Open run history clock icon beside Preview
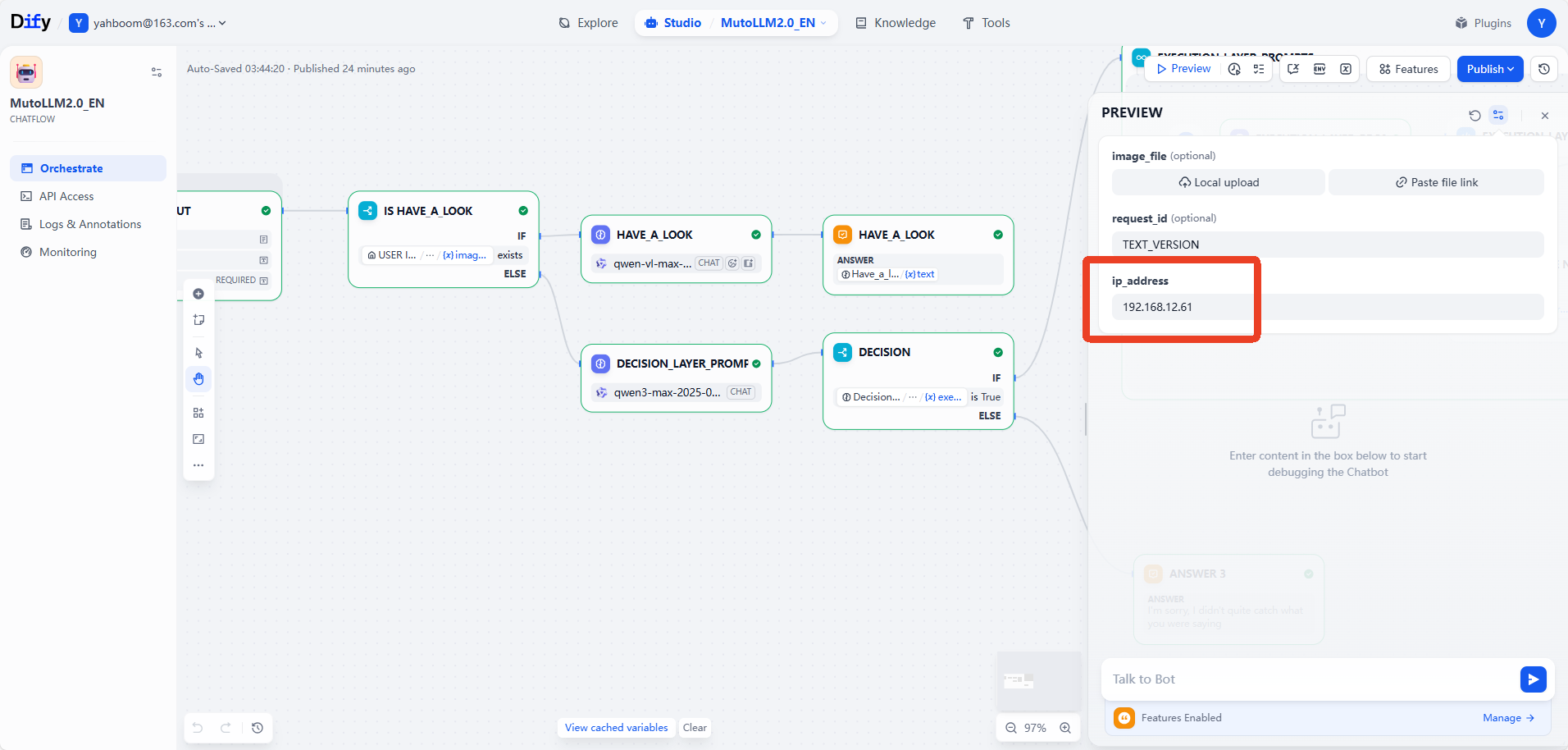The image size is (1568, 750). pos(1234,69)
